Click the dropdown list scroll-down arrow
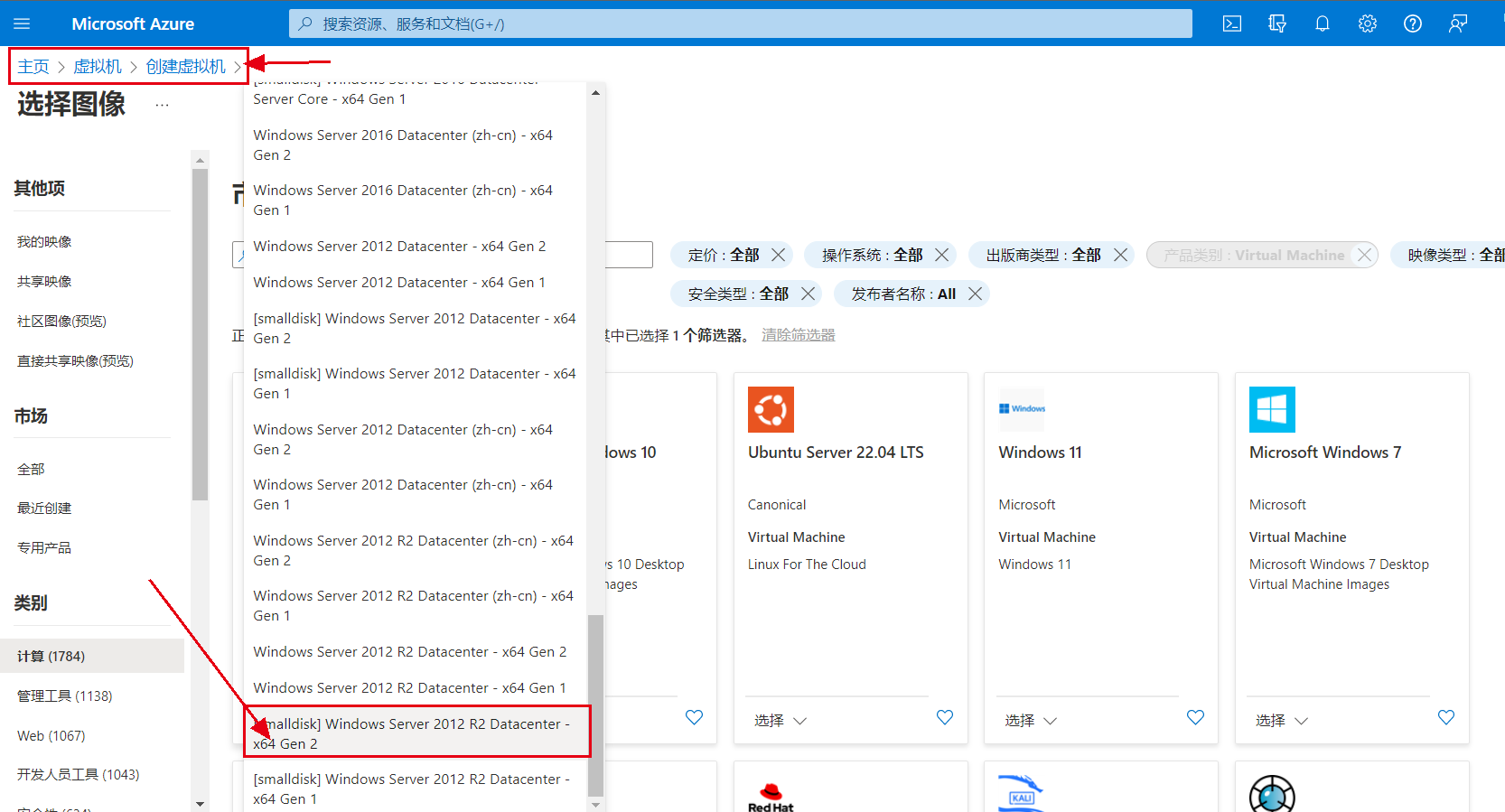This screenshot has height=812, width=1505. [595, 803]
